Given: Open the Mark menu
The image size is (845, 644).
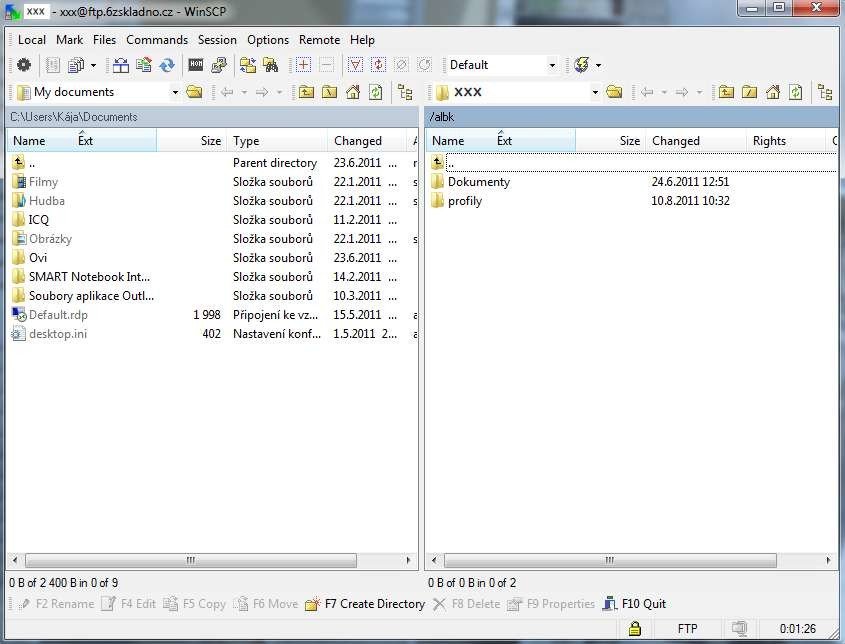Looking at the screenshot, I should [70, 40].
